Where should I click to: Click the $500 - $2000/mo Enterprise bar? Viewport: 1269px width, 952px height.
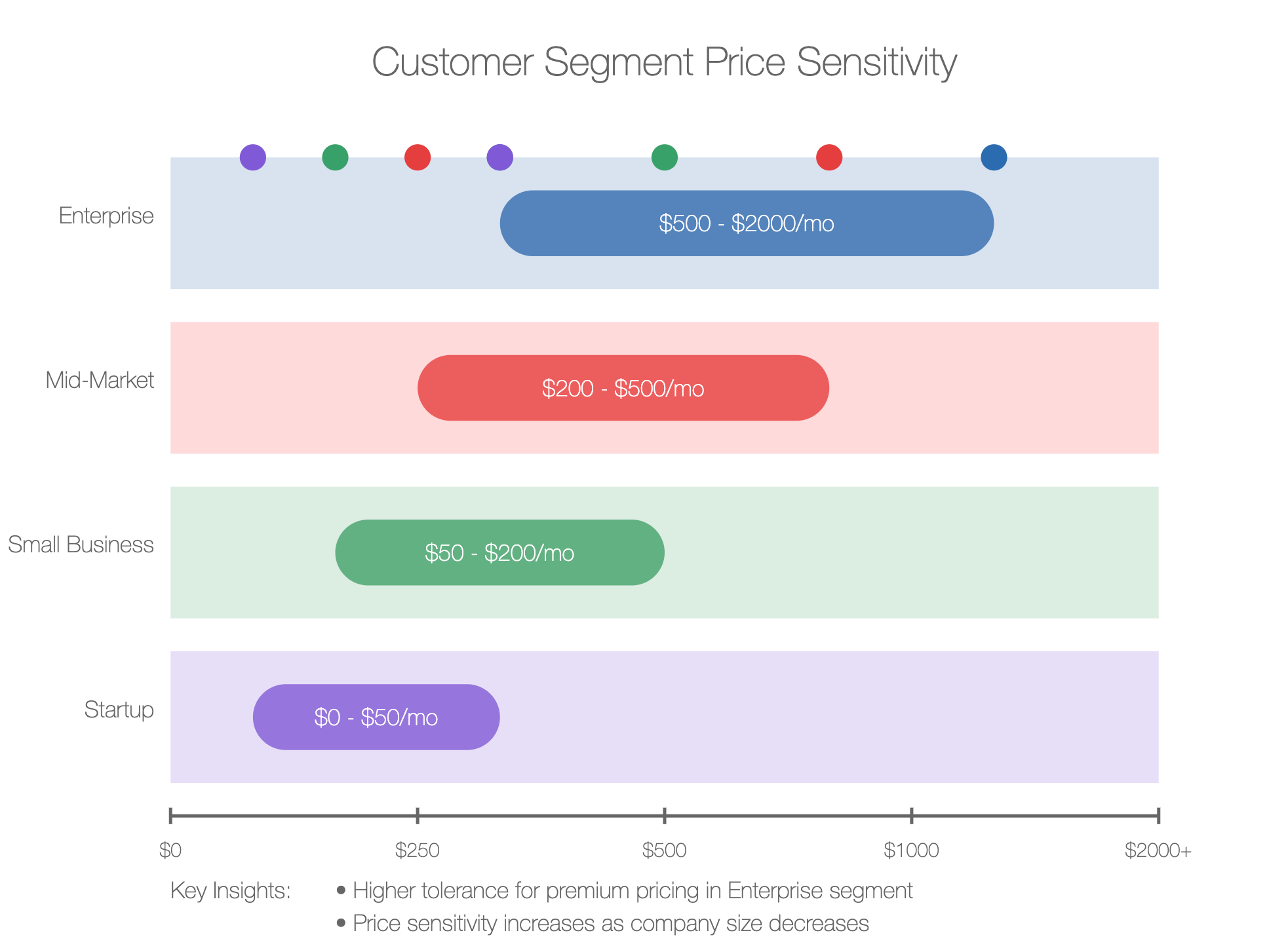tap(747, 223)
